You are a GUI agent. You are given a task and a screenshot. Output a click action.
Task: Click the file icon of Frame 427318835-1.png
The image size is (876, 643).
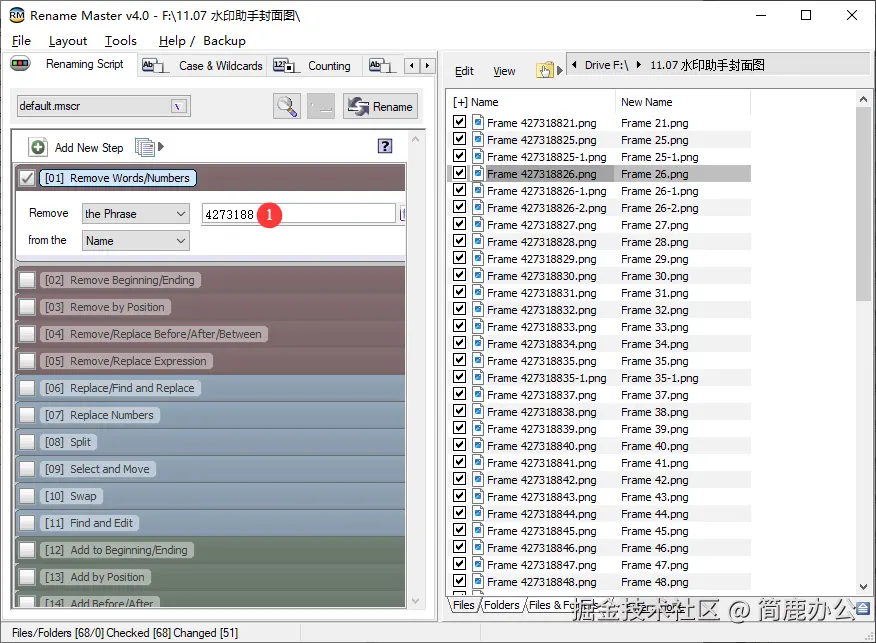pos(478,378)
